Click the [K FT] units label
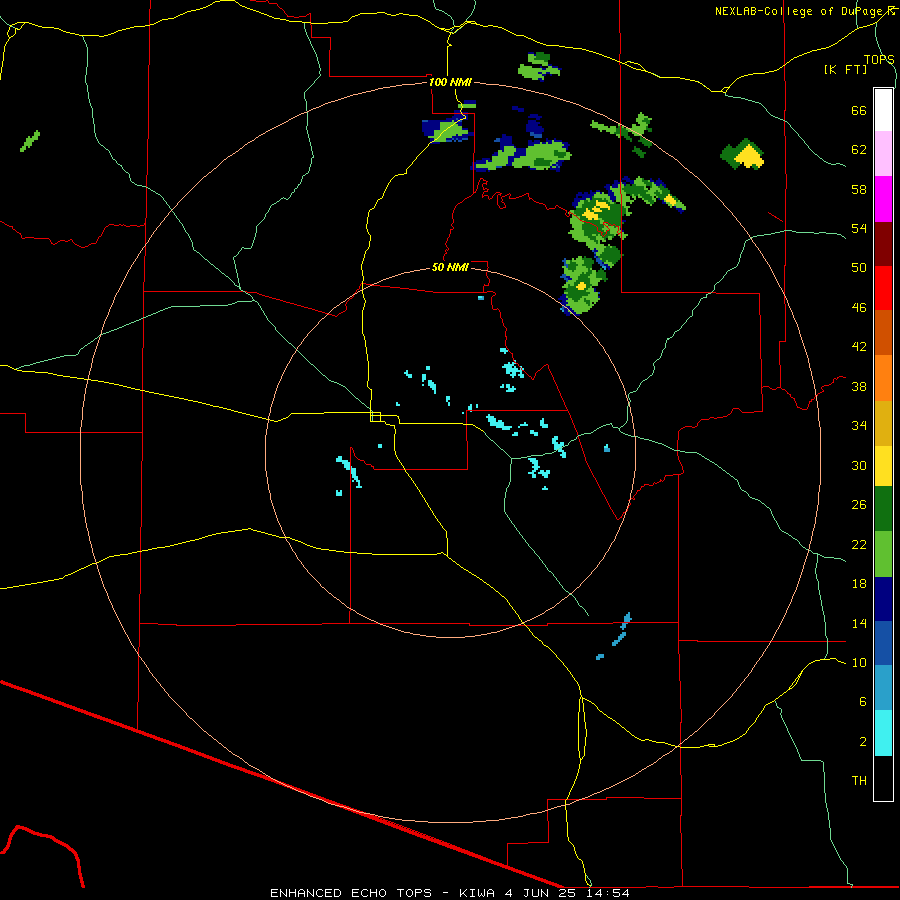 [845, 69]
